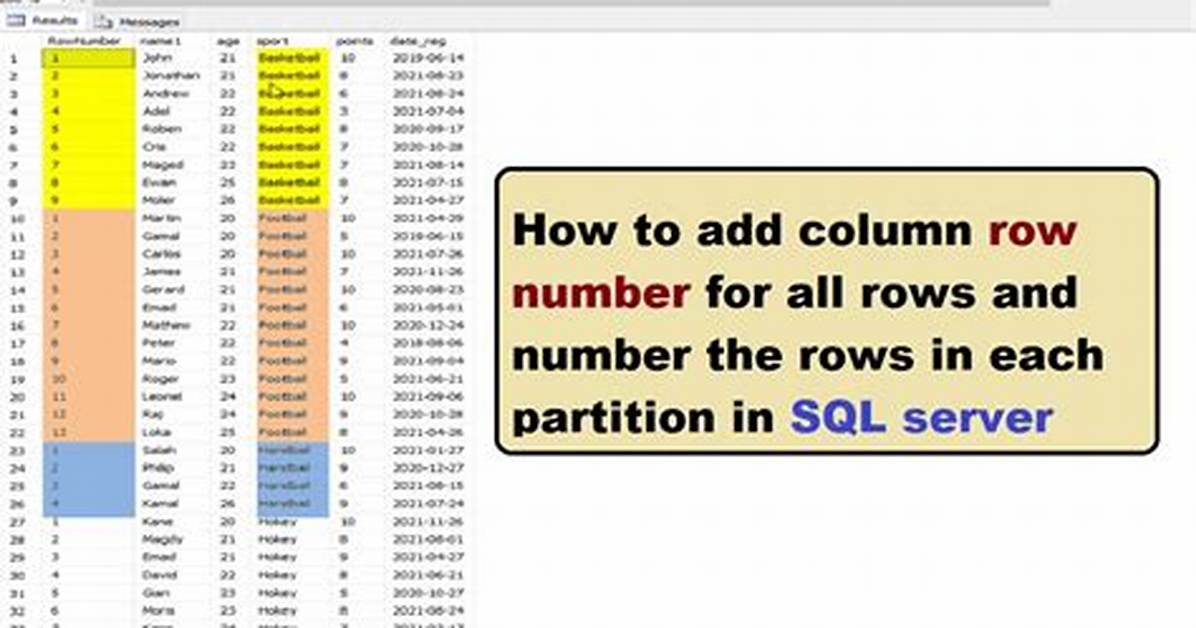Click Basketball sport cell in John's row
Screen dimensions: 1196x628
pyautogui.click(x=288, y=57)
